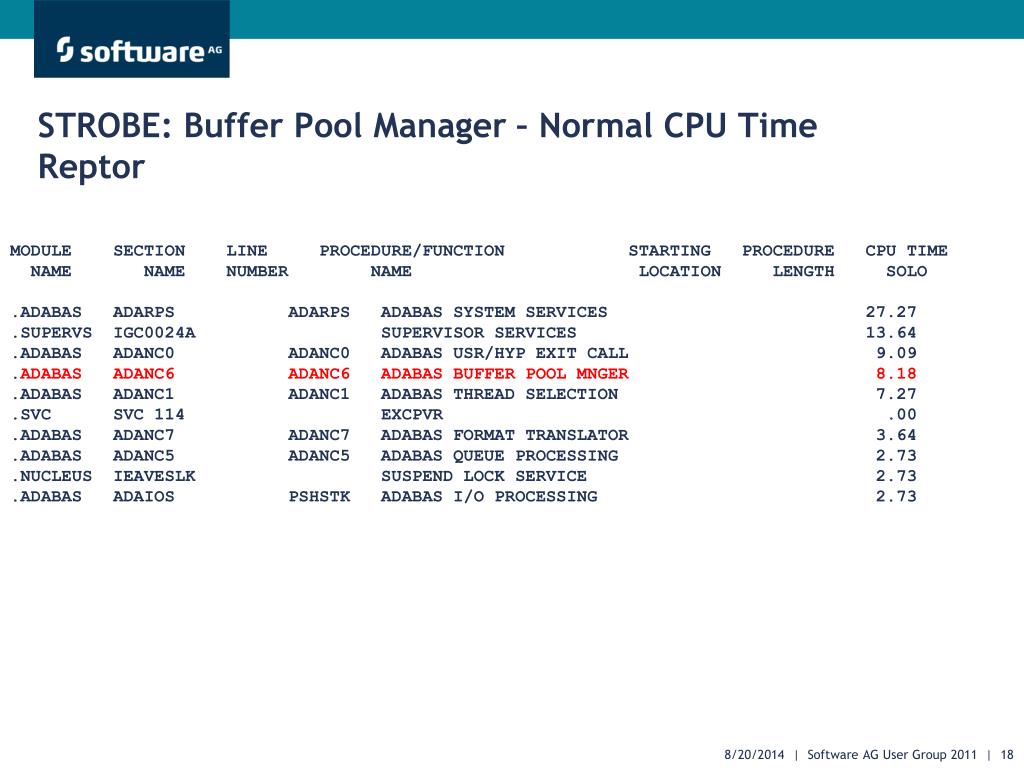Image resolution: width=1024 pixels, height=768 pixels.
Task: Click the 'MODULE' column header
Action: click(40, 251)
